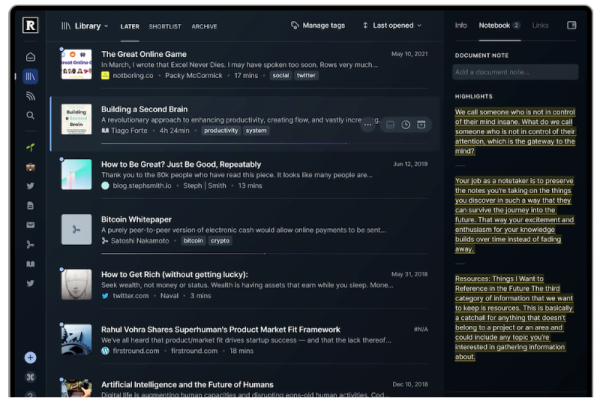Click the archive box icon on Building a Second Brain
The image size is (600, 401).
point(421,125)
